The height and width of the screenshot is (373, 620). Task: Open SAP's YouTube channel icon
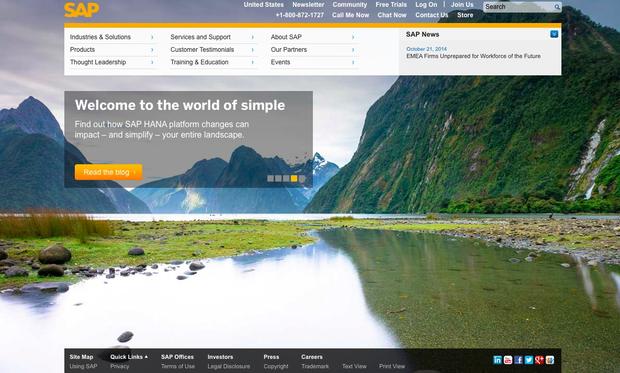coord(508,360)
